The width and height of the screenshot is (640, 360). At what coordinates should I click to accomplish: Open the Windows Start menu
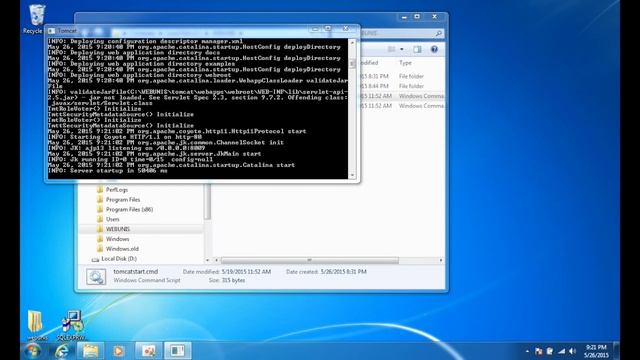(32, 351)
